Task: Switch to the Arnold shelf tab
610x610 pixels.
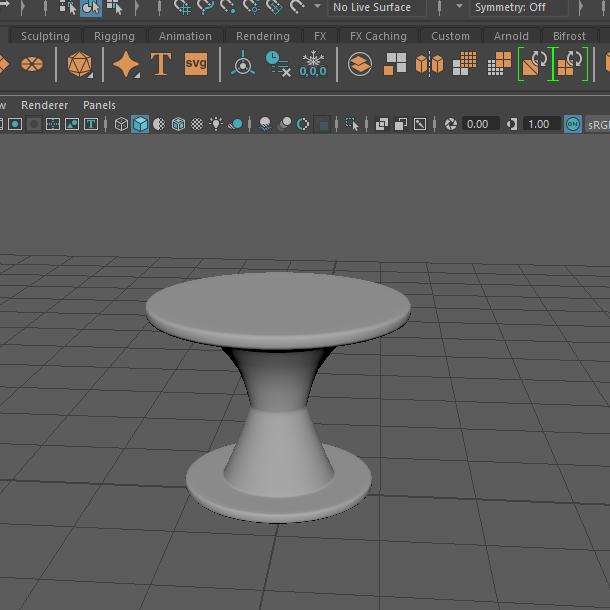Action: 511,36
